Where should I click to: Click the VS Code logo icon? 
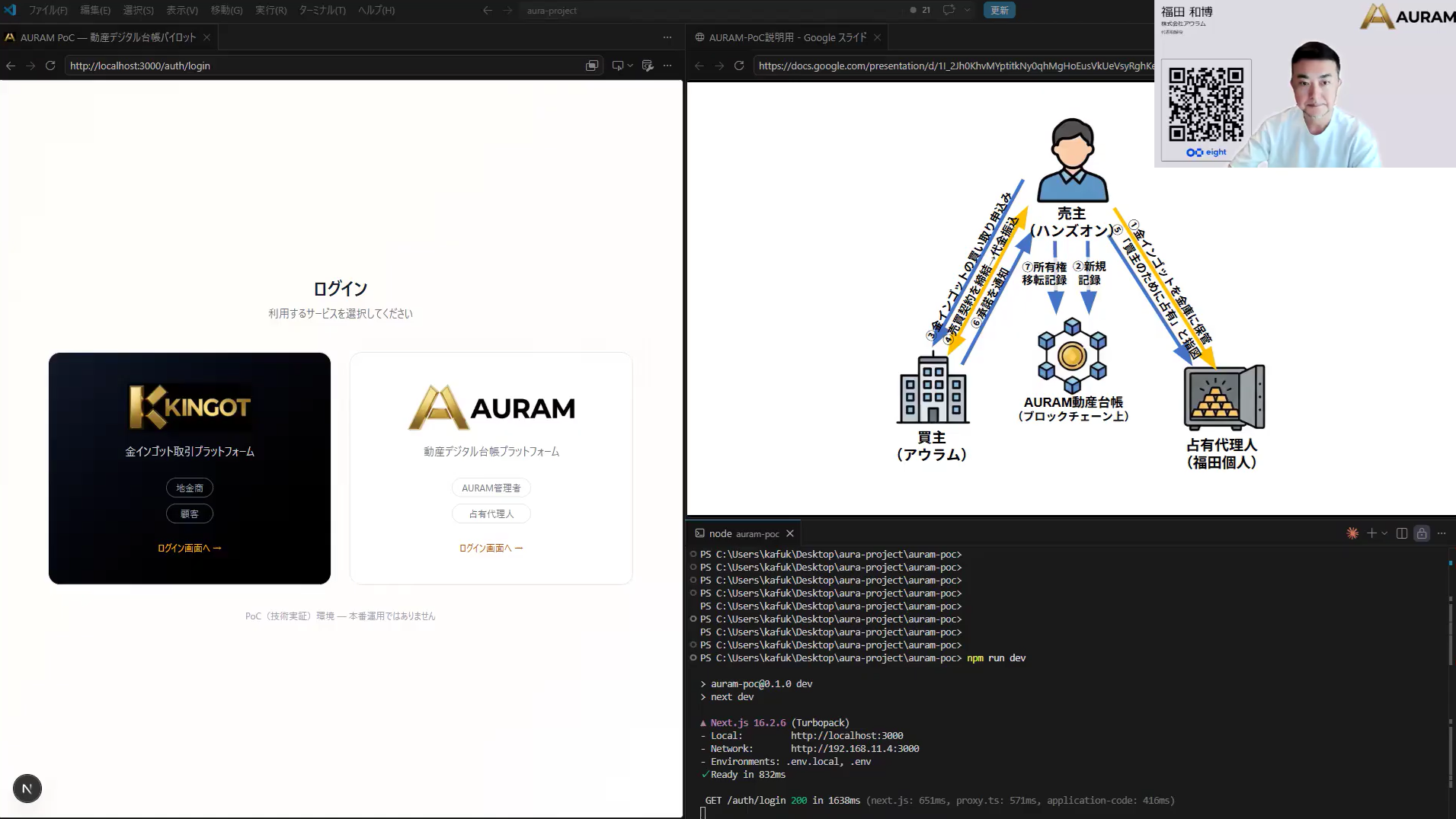tap(11, 10)
